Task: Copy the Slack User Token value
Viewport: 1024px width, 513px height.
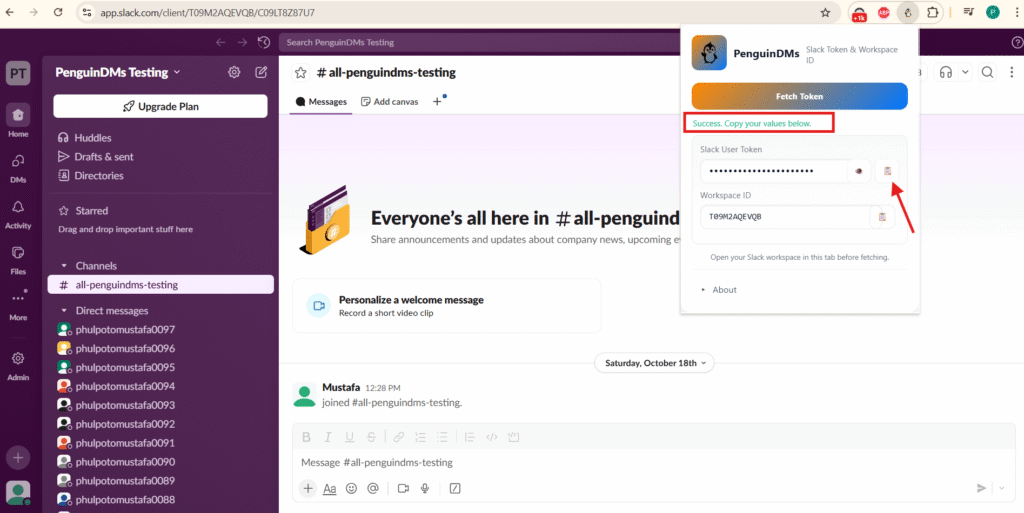Action: [x=886, y=171]
